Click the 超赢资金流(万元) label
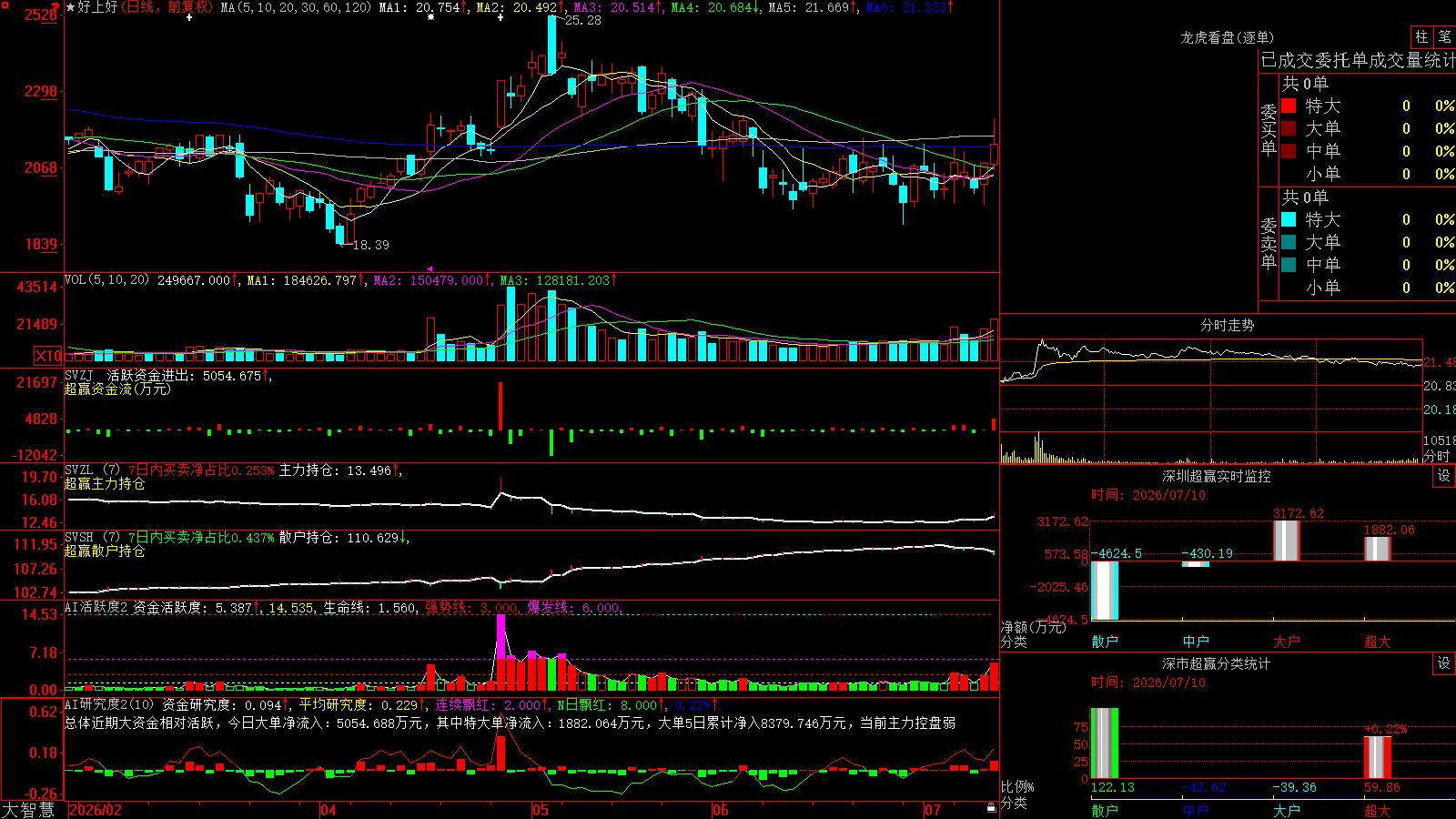Viewport: 1456px width, 819px height. 118,389
